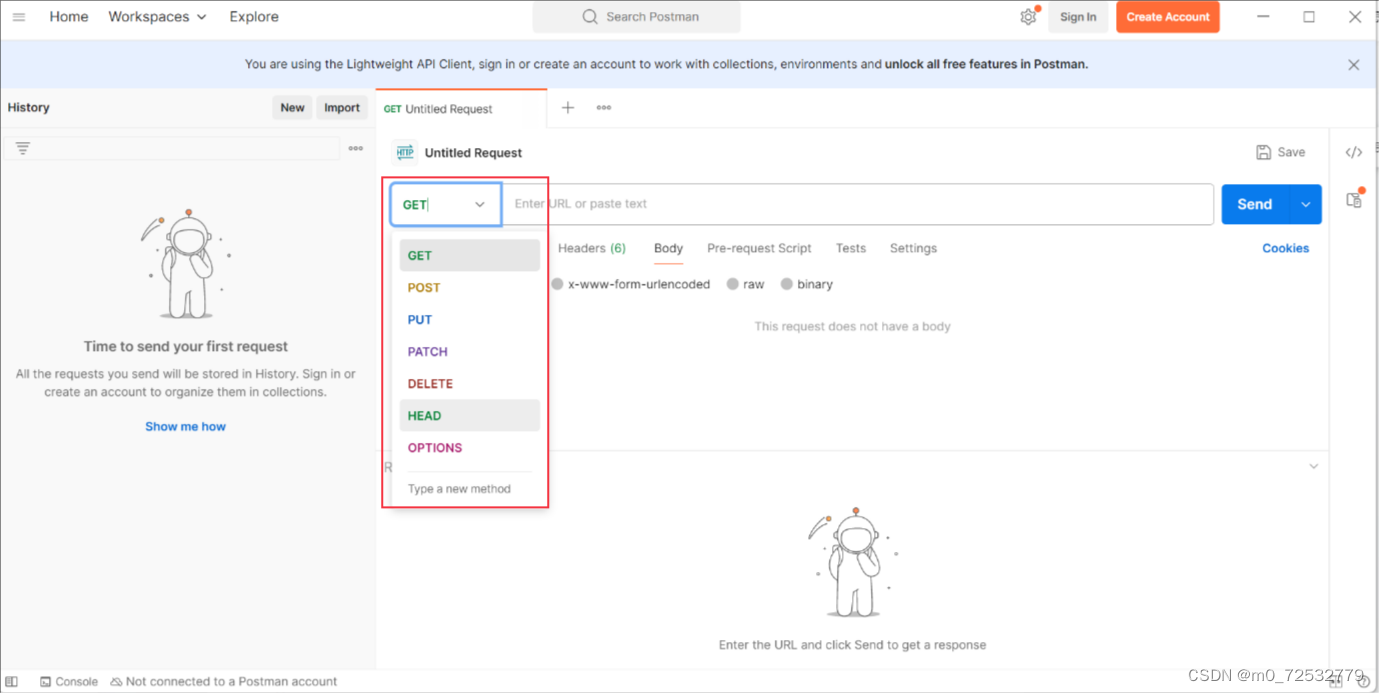Click the Sign In button
Image resolution: width=1379 pixels, height=693 pixels.
point(1078,17)
